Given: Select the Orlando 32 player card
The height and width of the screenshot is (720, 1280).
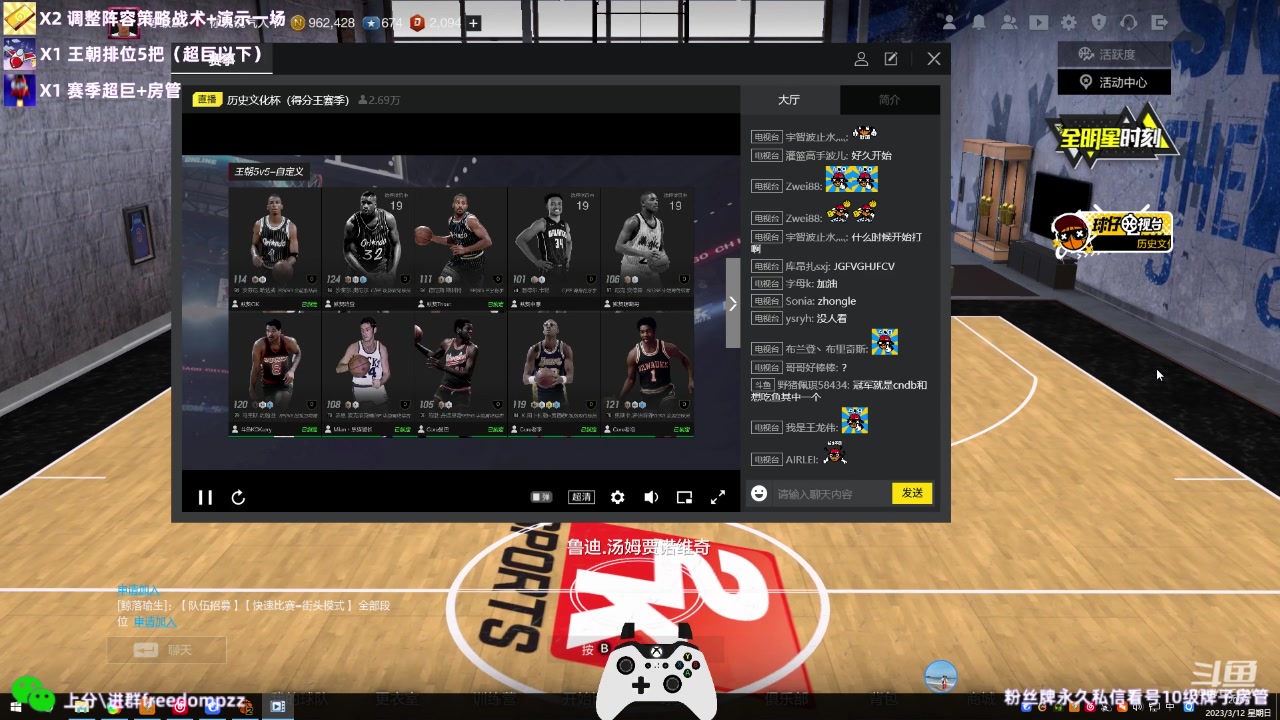Looking at the screenshot, I should (368, 249).
